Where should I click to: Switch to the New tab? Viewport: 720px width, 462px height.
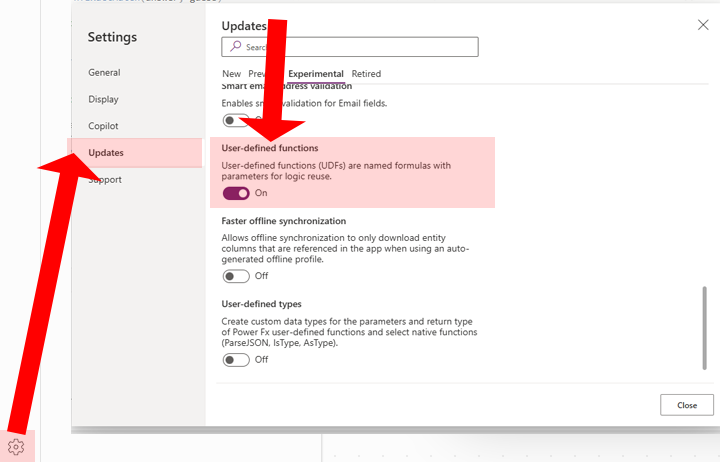pyautogui.click(x=231, y=73)
